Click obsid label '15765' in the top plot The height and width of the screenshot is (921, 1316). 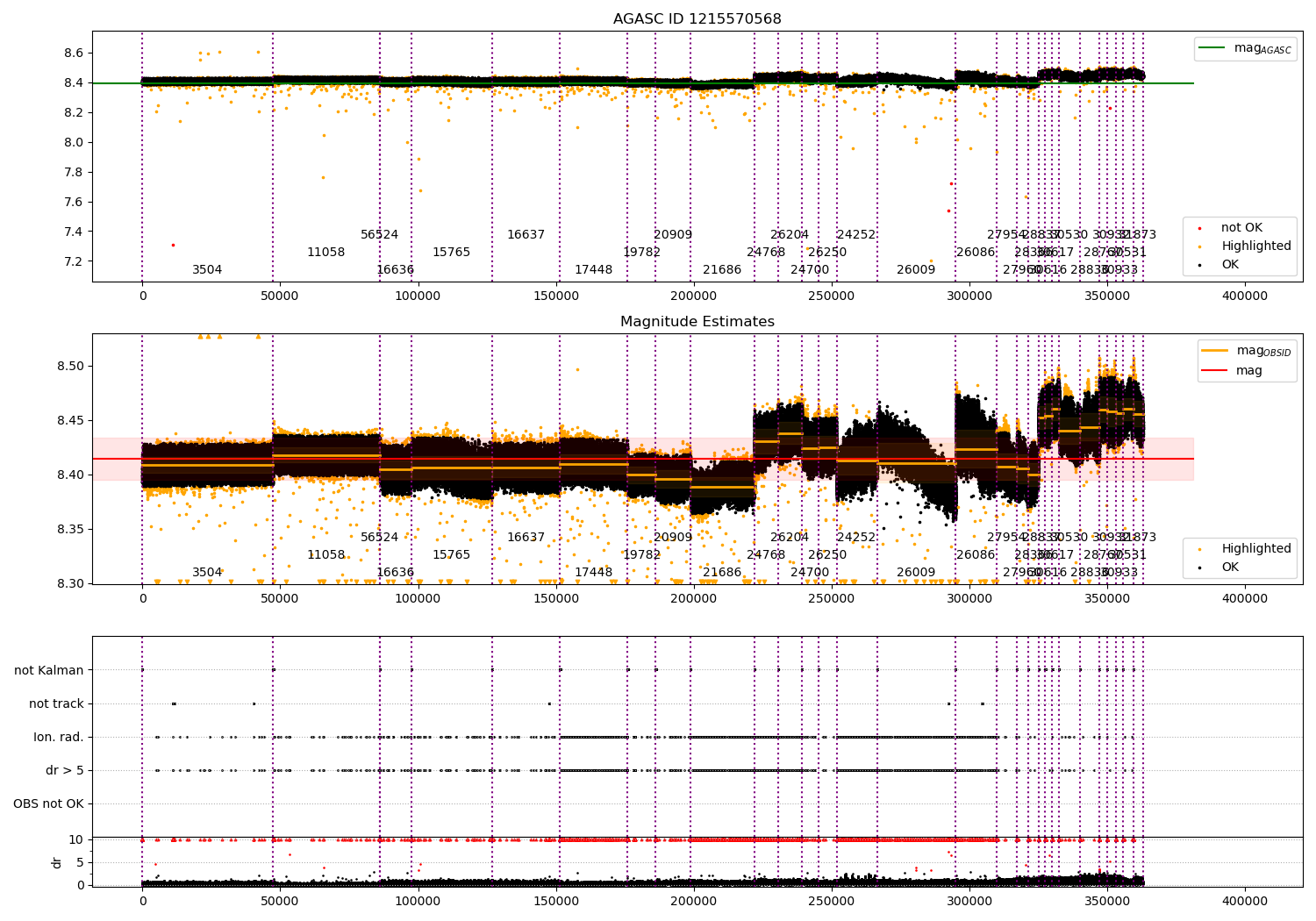(451, 253)
